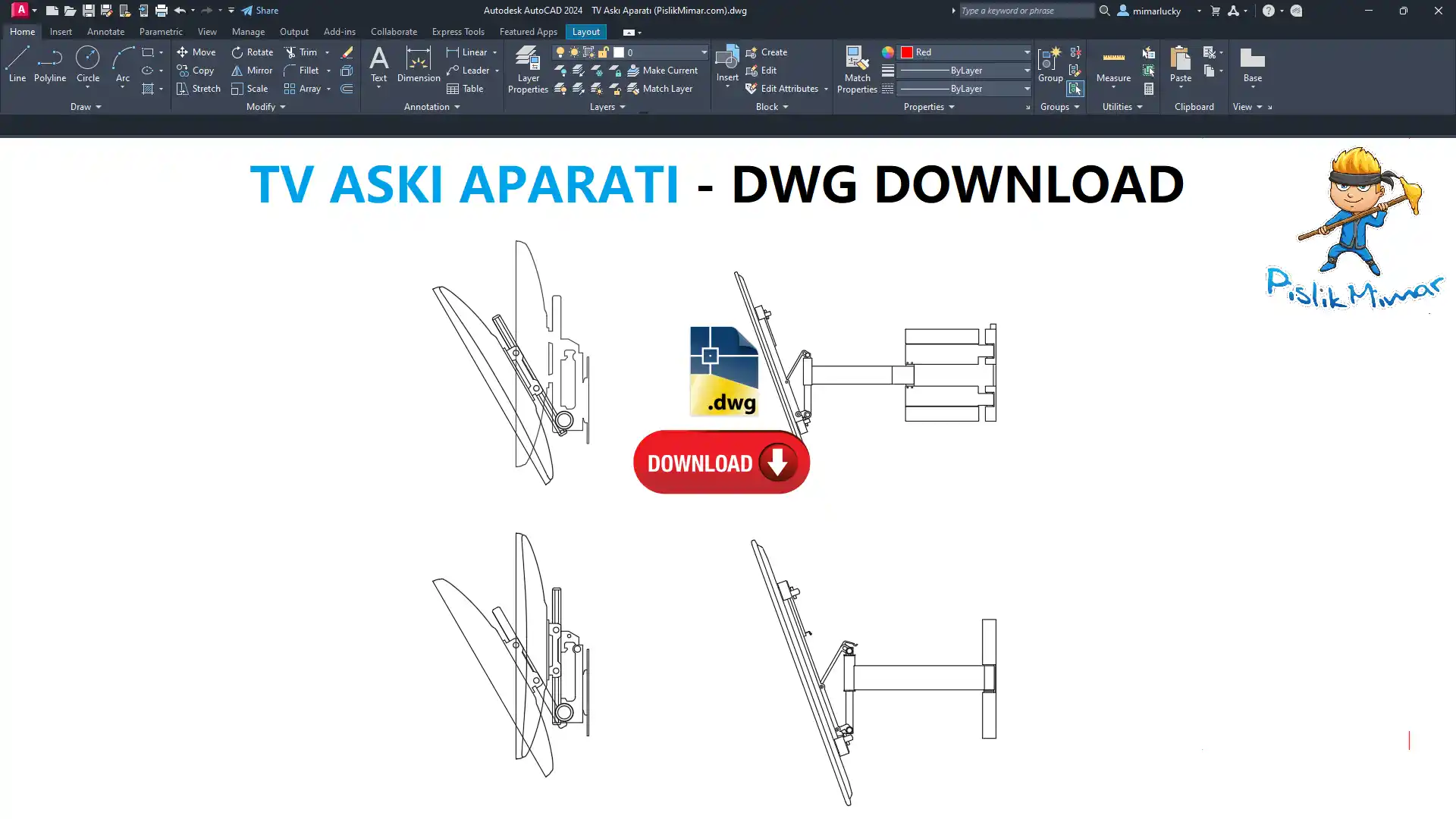
Task: Select the Measure utility
Action: (1113, 64)
